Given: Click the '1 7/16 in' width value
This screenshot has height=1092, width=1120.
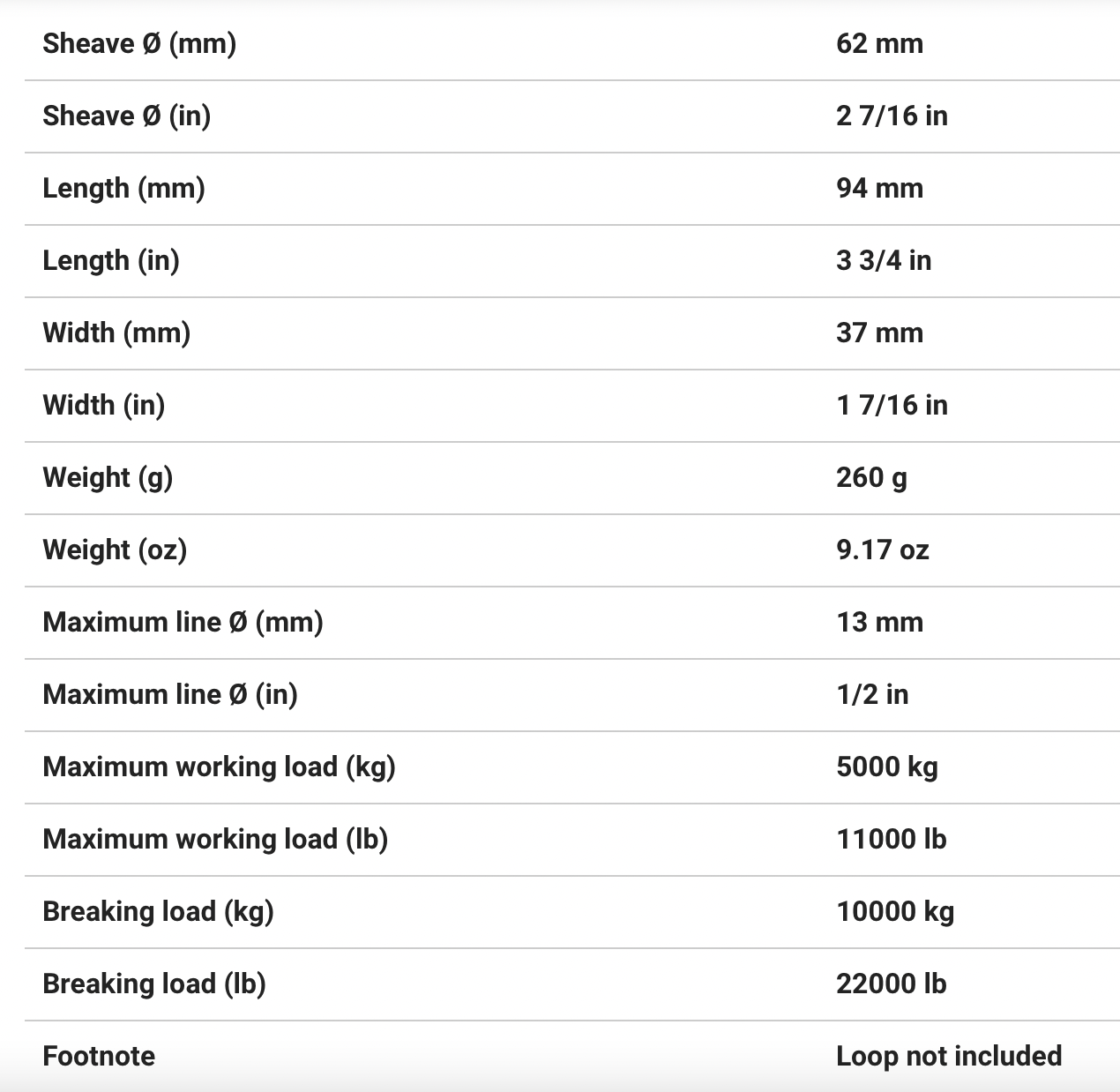Looking at the screenshot, I should pos(892,405).
